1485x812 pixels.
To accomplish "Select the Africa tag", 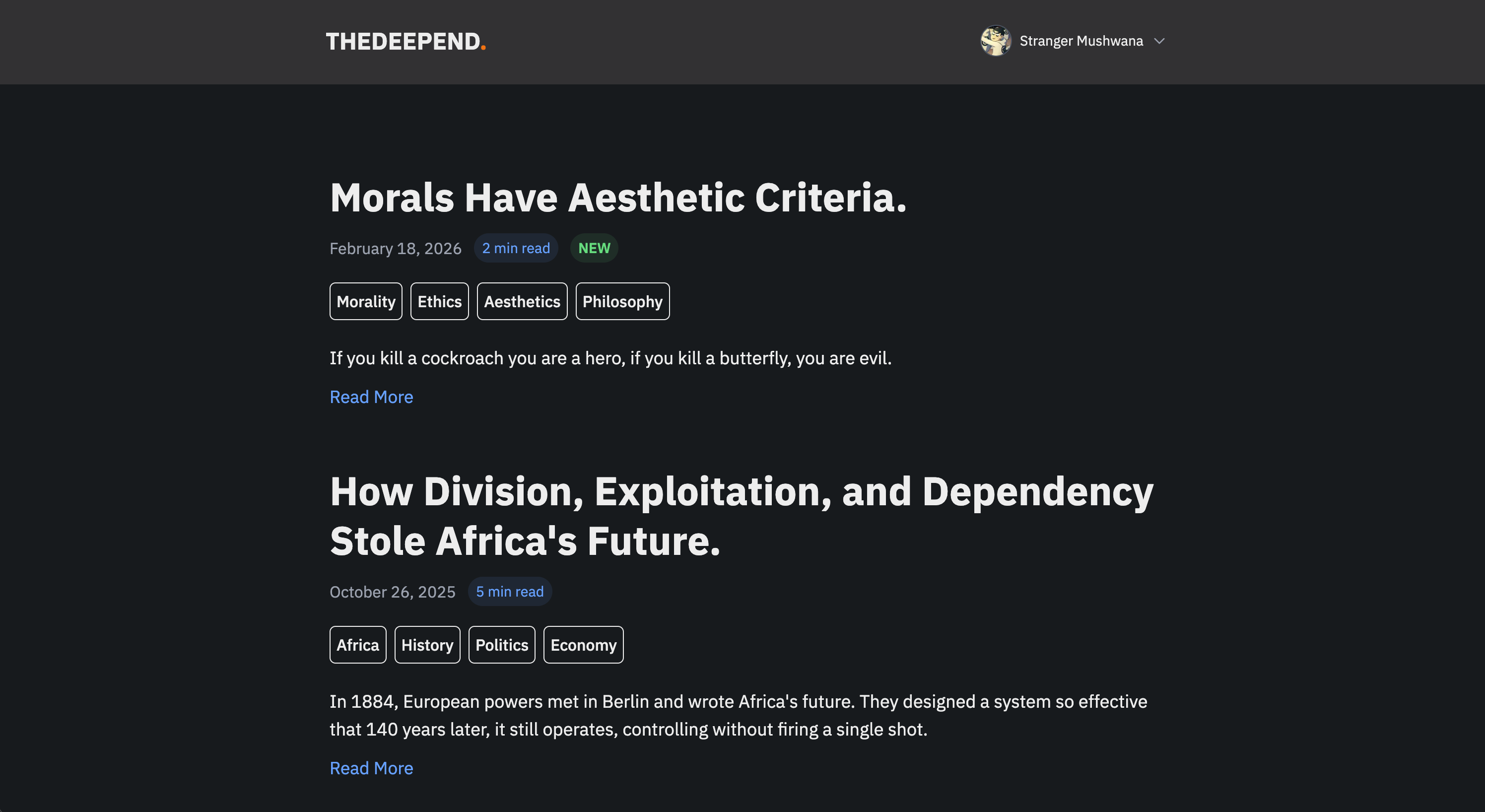I will (358, 645).
